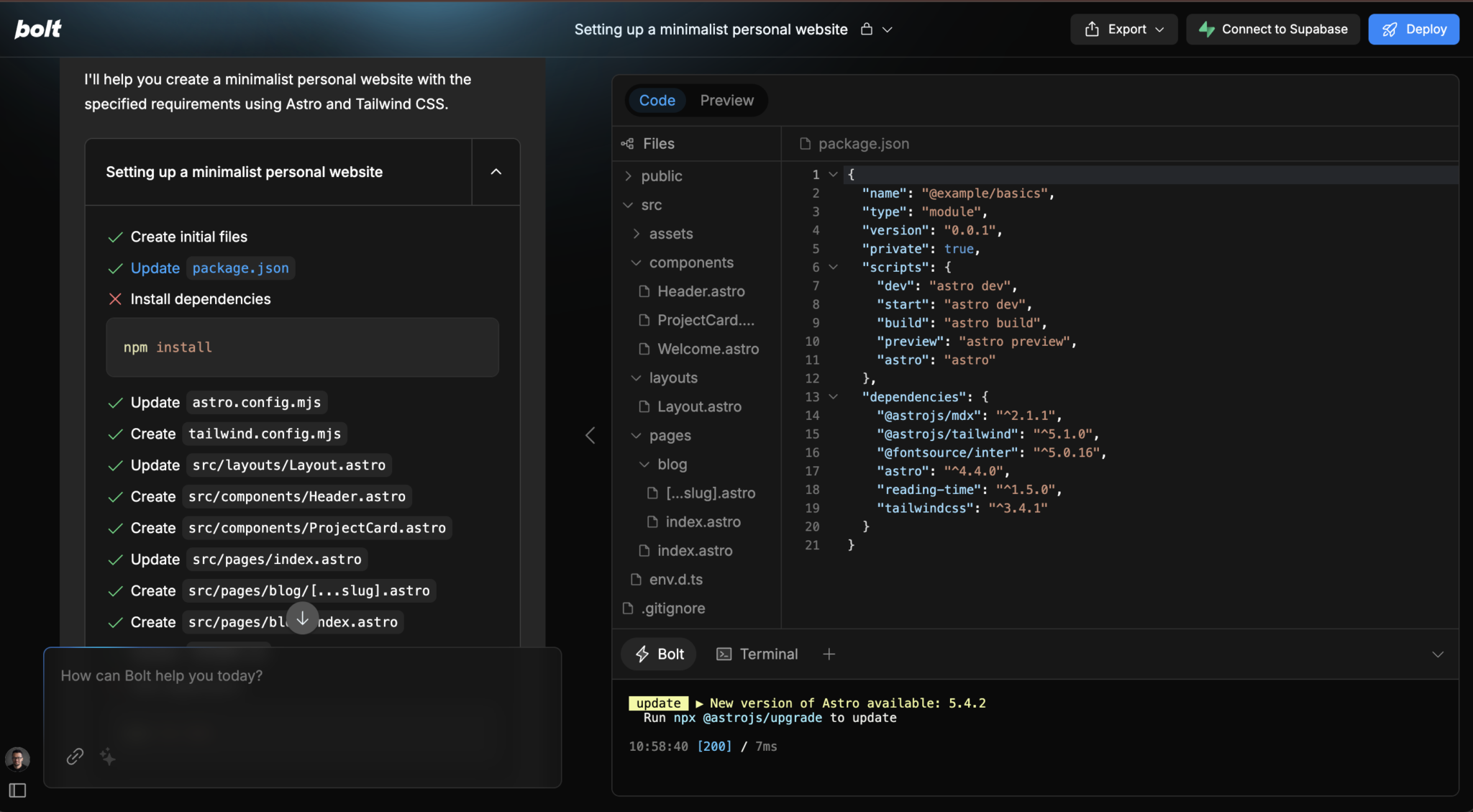Viewport: 1473px width, 812px height.
Task: Click the Bolt logo
Action: click(37, 29)
